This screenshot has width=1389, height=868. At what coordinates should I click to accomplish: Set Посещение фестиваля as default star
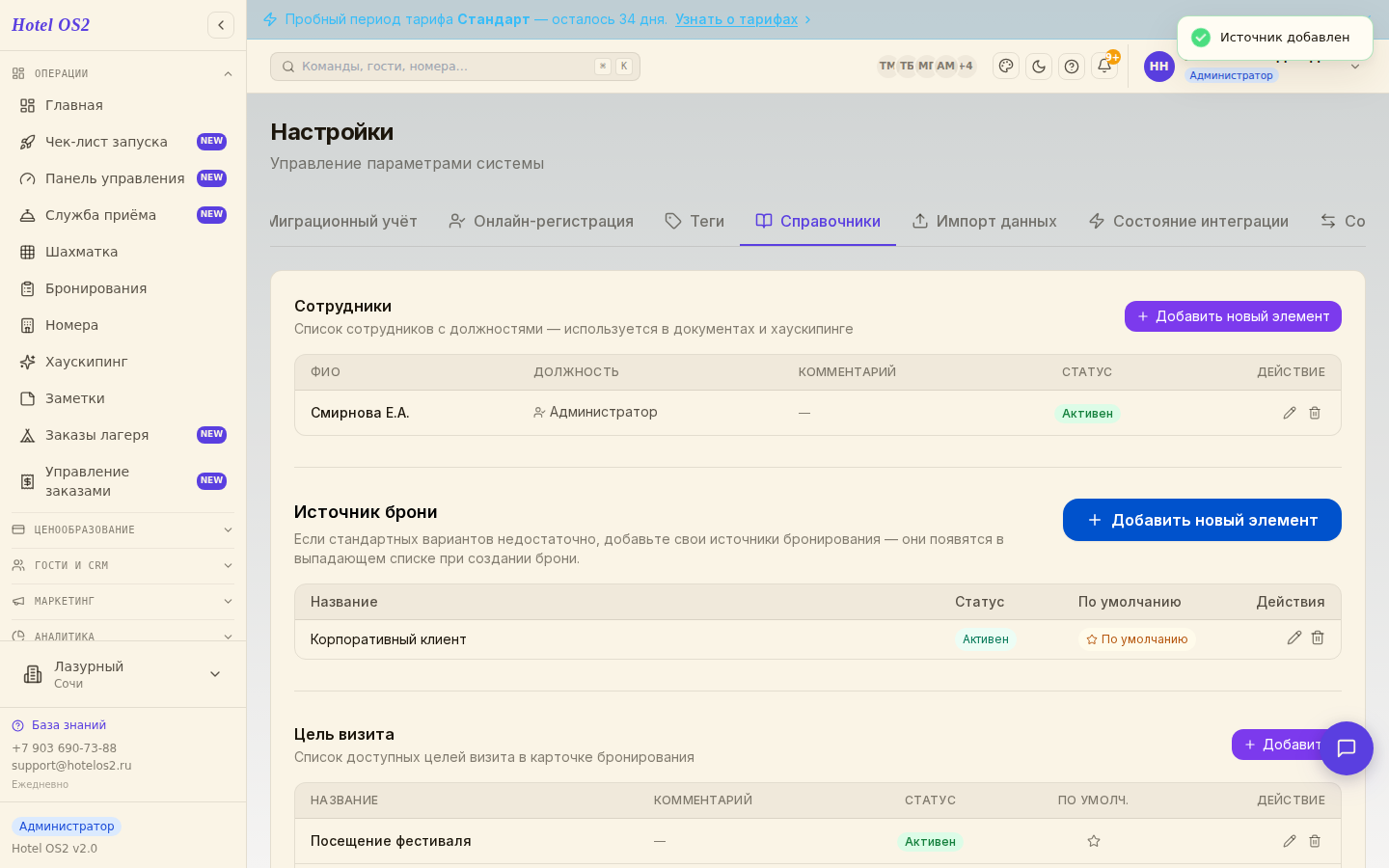pyautogui.click(x=1094, y=841)
